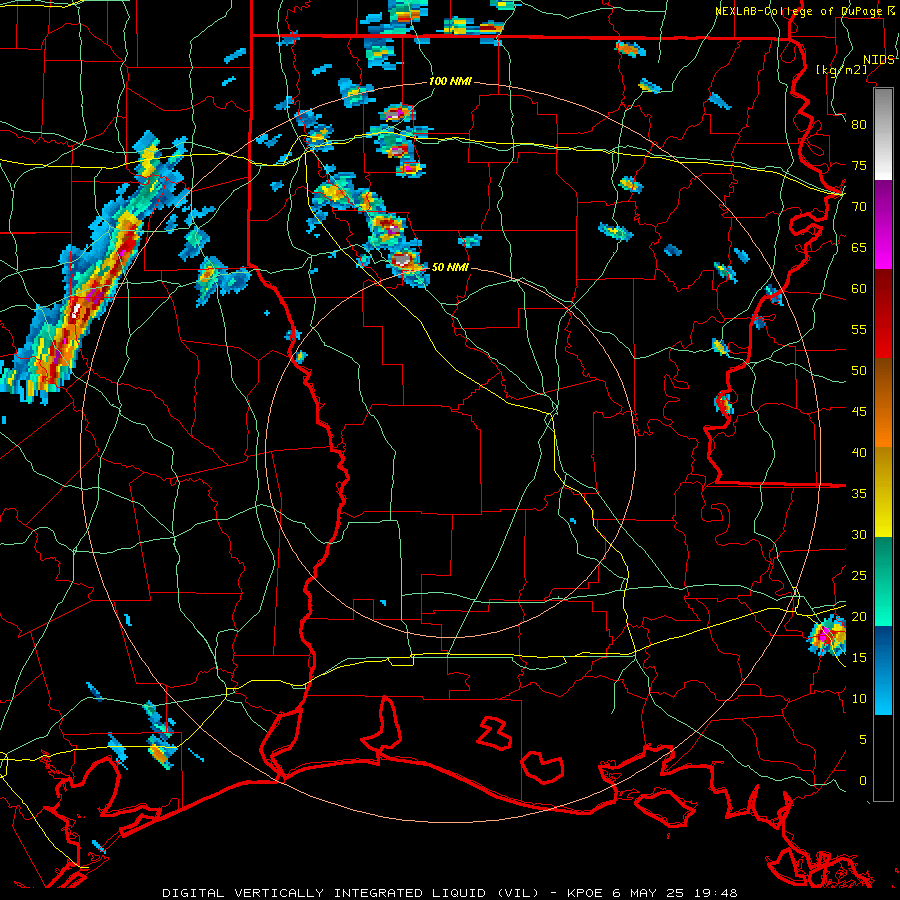Click the 45 value on color scale
Image resolution: width=900 pixels, height=900 pixels.
click(x=859, y=412)
